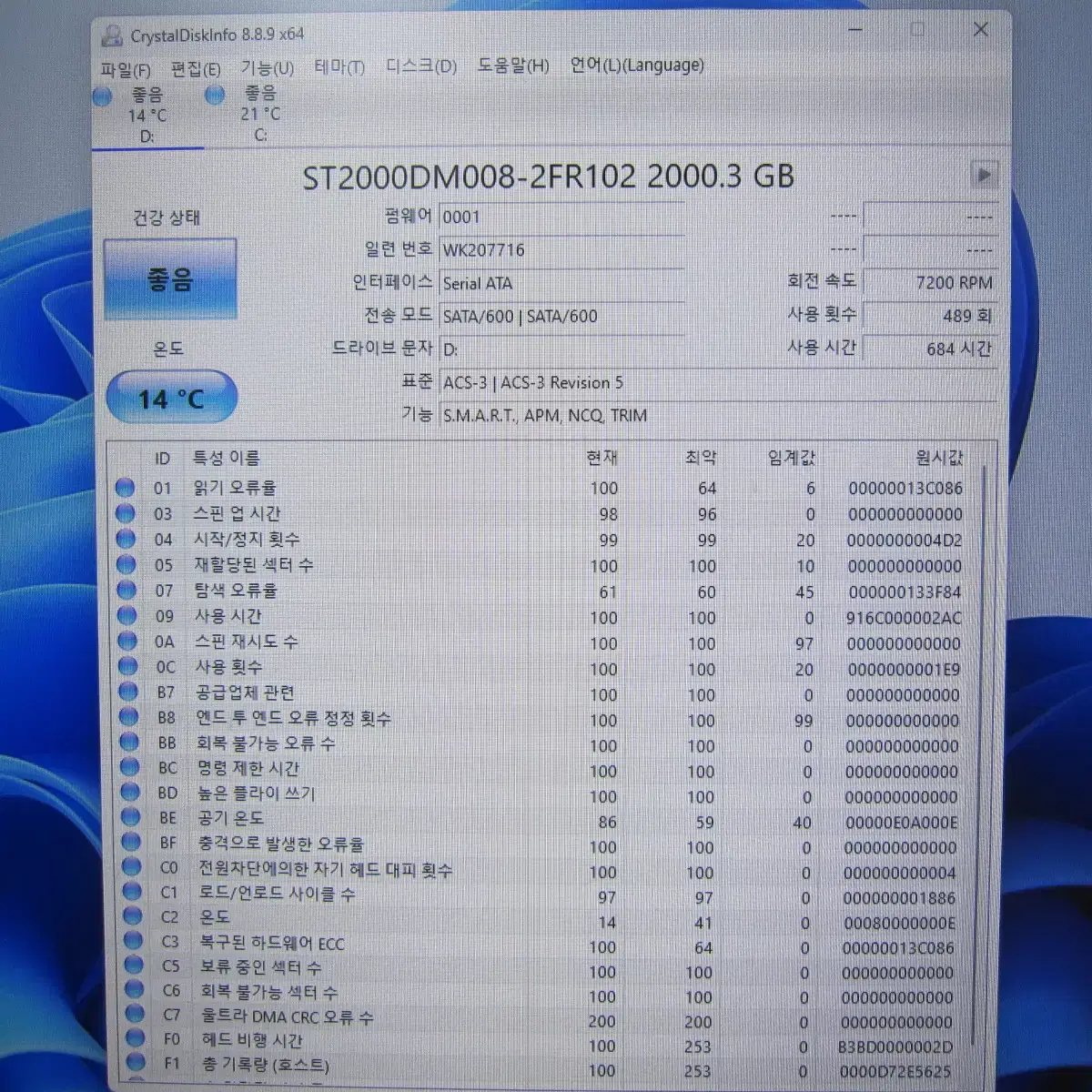Screen dimensions: 1092x1092
Task: Select the 총 기록량 (호스트) attribute name
Action: 265,1065
